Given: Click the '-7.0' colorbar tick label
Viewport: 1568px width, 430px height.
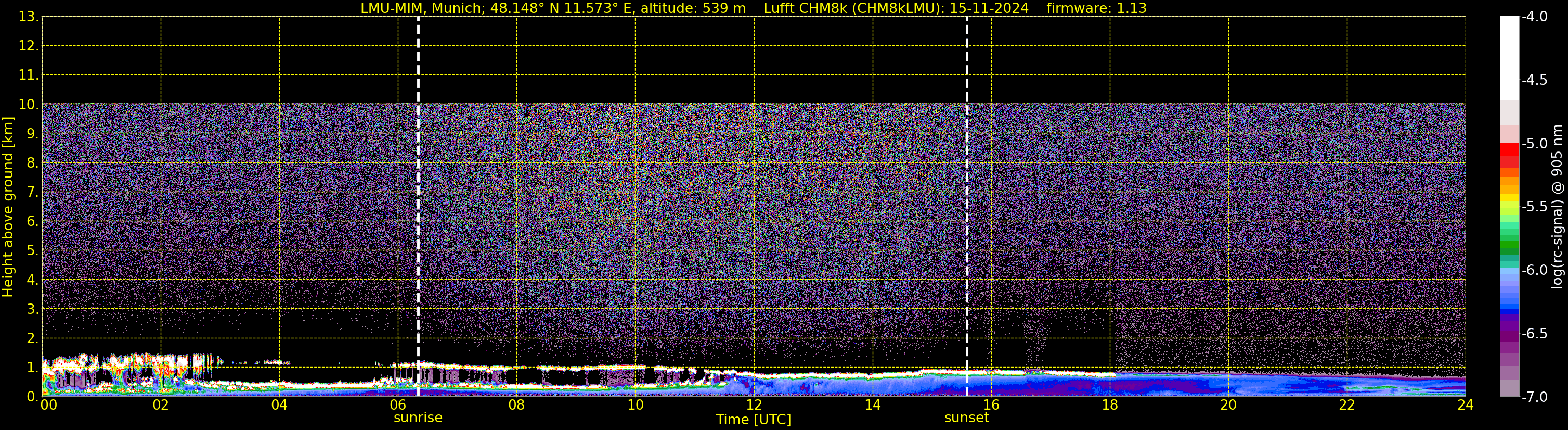Looking at the screenshot, I should point(1534,397).
